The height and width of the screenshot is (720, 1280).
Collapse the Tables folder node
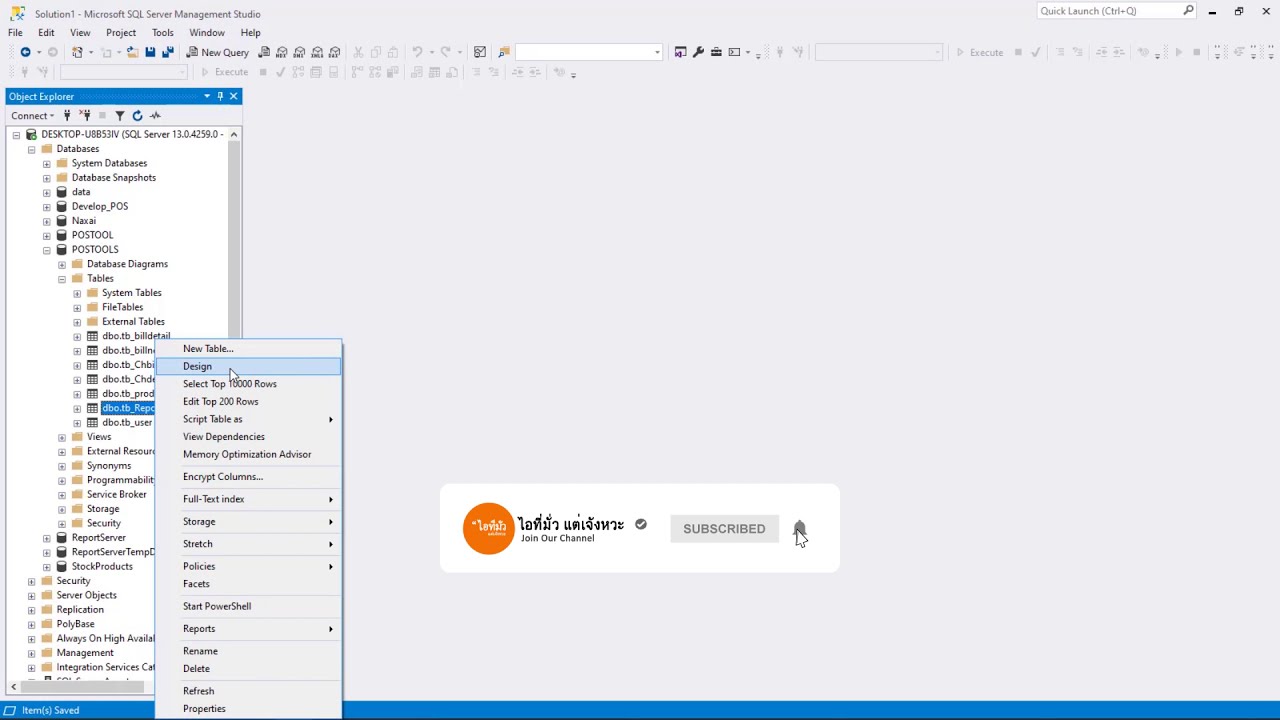click(62, 279)
